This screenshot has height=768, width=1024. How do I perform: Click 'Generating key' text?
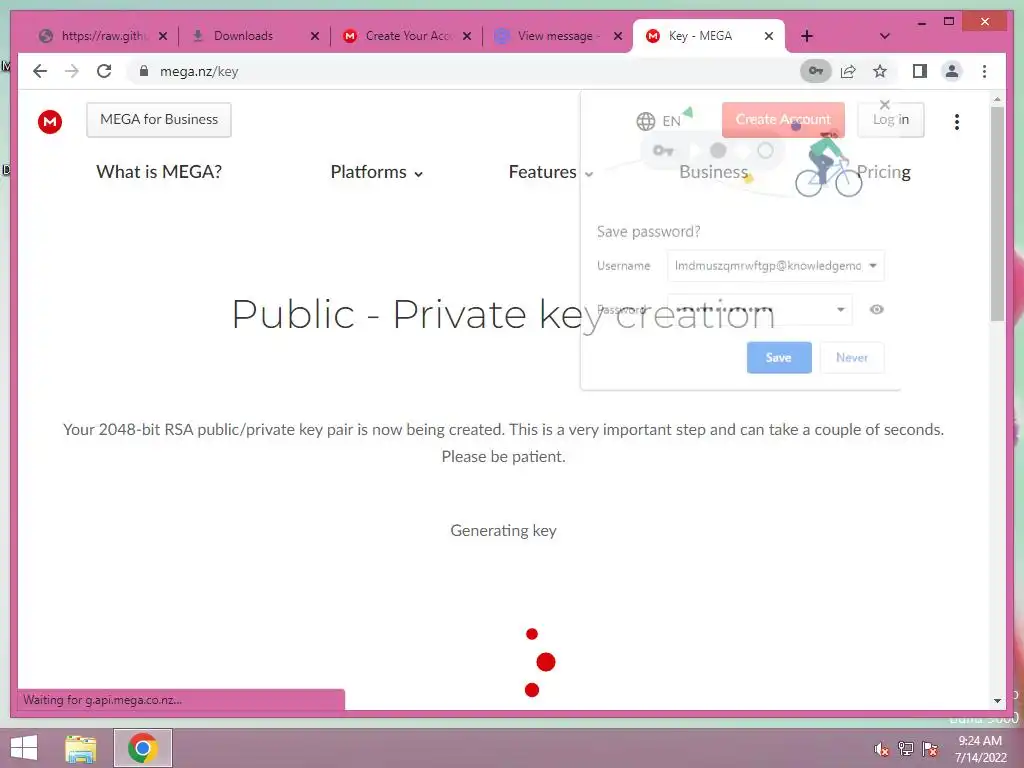(504, 530)
